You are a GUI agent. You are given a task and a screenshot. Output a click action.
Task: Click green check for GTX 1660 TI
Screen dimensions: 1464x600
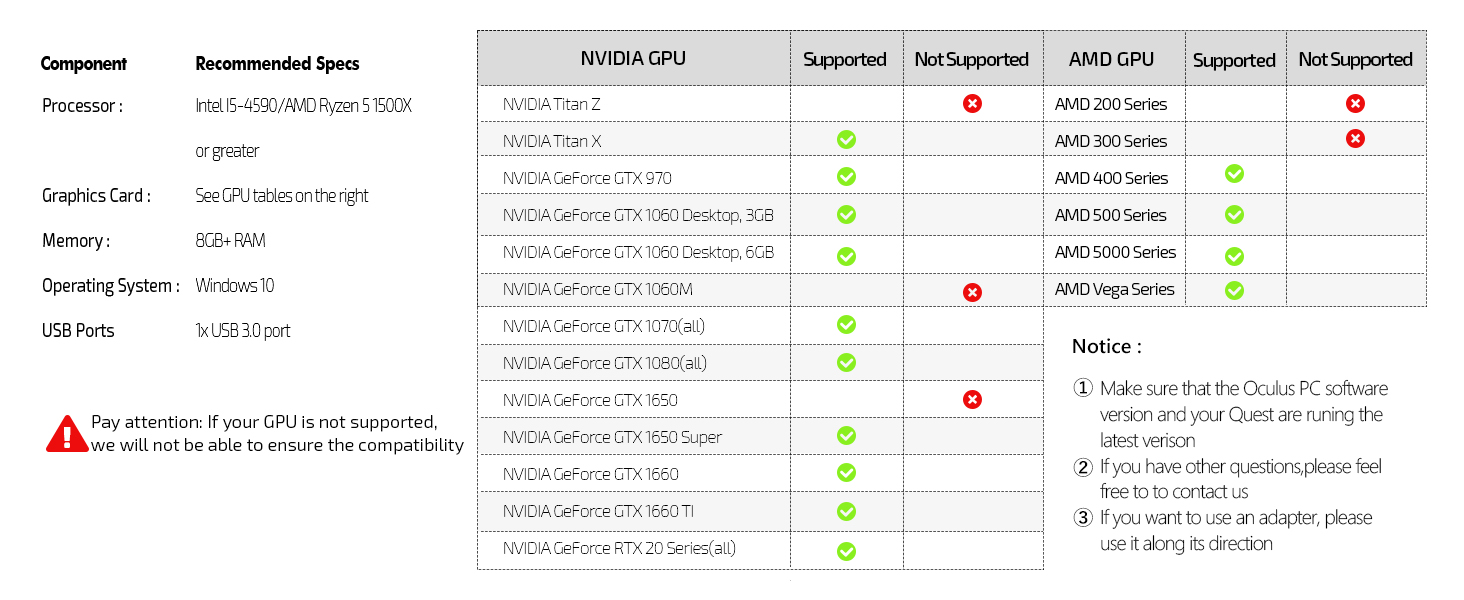click(x=846, y=512)
